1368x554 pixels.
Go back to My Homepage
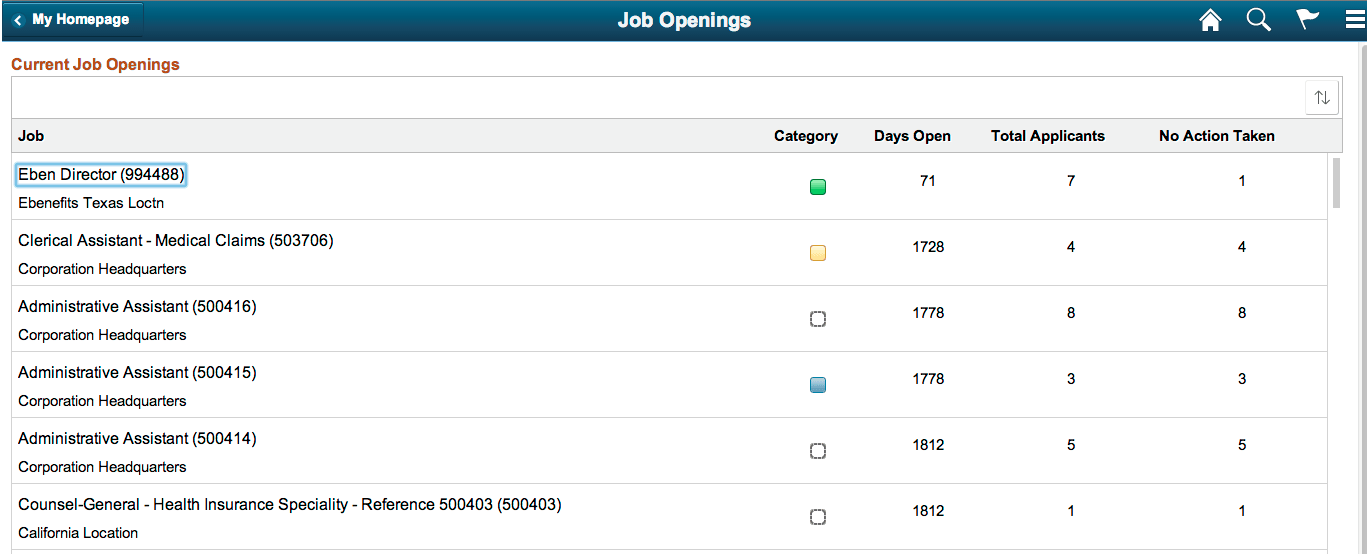point(73,20)
